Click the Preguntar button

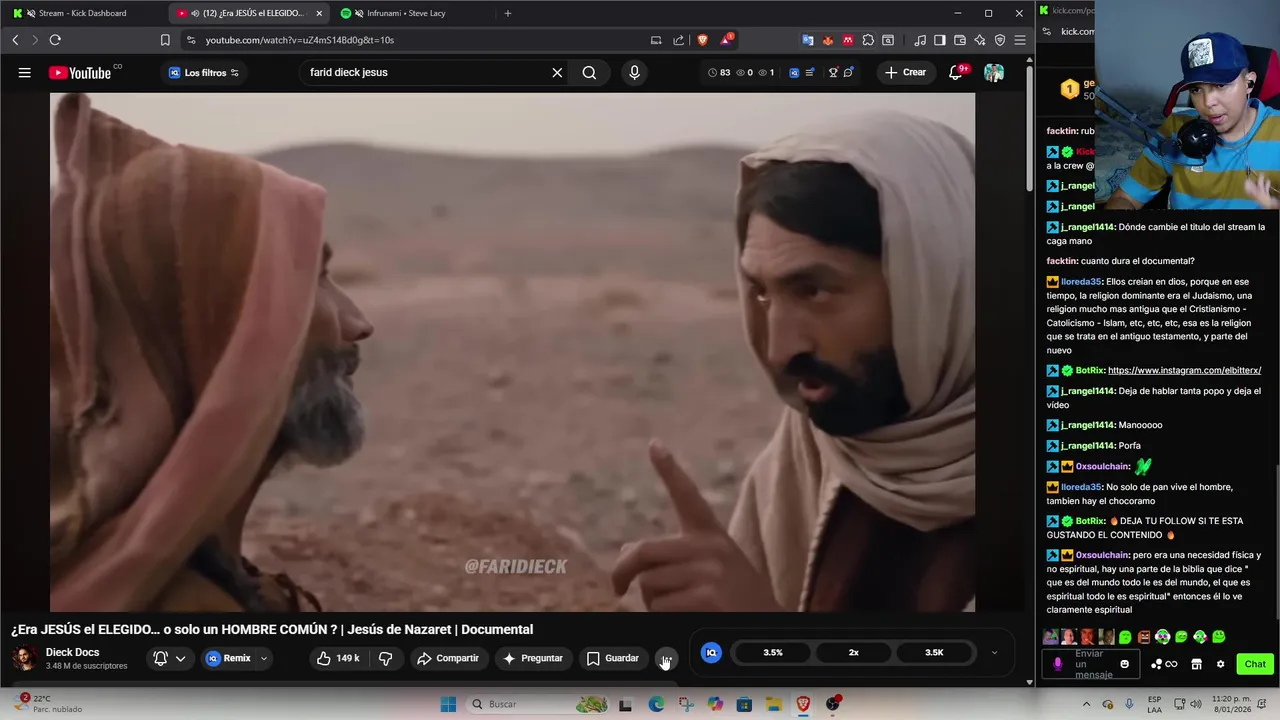coord(533,658)
